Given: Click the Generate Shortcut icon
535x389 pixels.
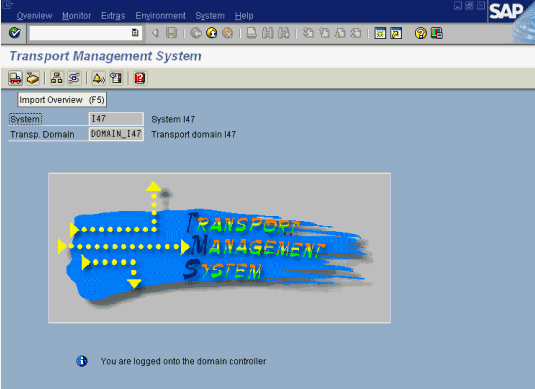Looking at the screenshot, I should click(x=396, y=33).
